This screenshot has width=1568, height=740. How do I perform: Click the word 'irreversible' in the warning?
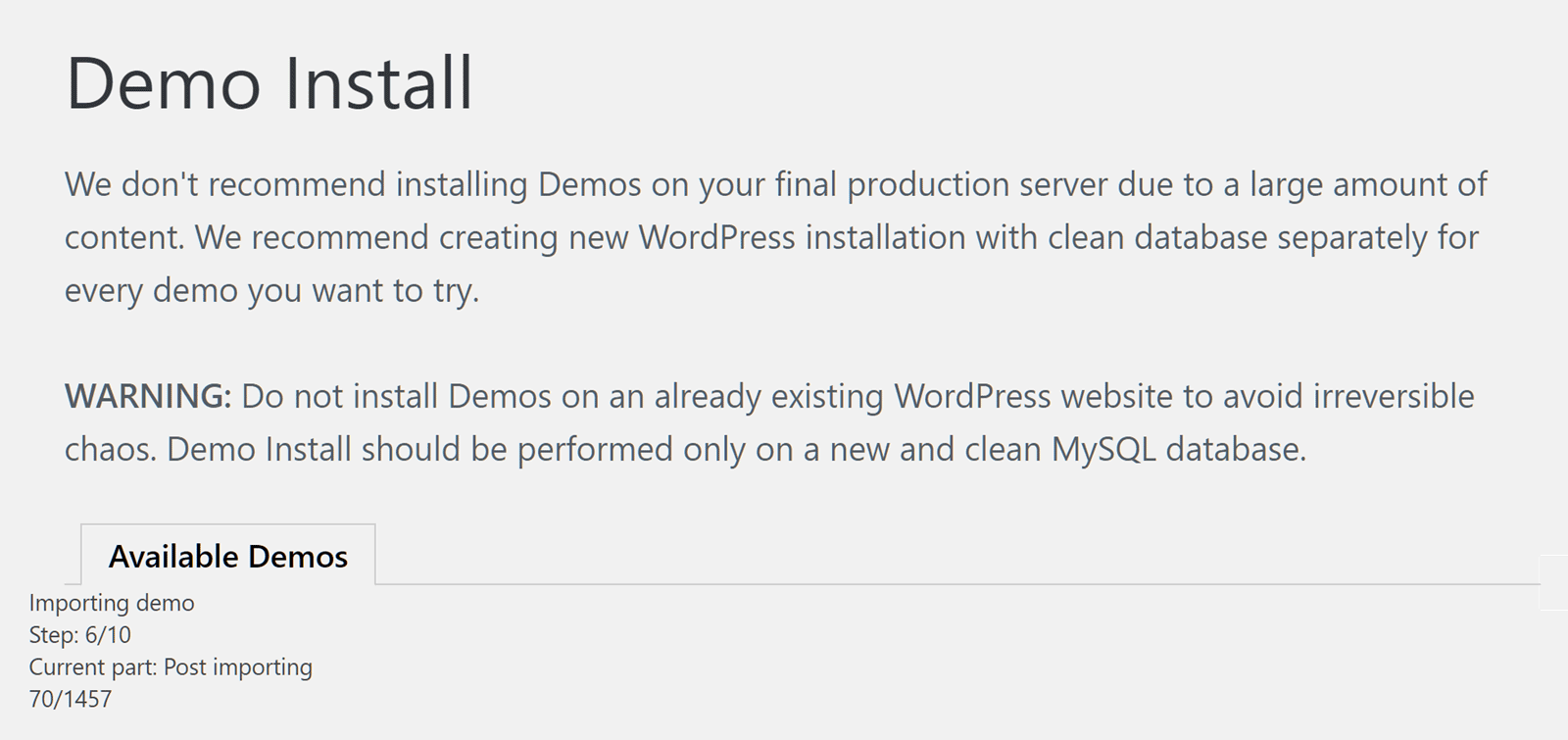(1393, 396)
